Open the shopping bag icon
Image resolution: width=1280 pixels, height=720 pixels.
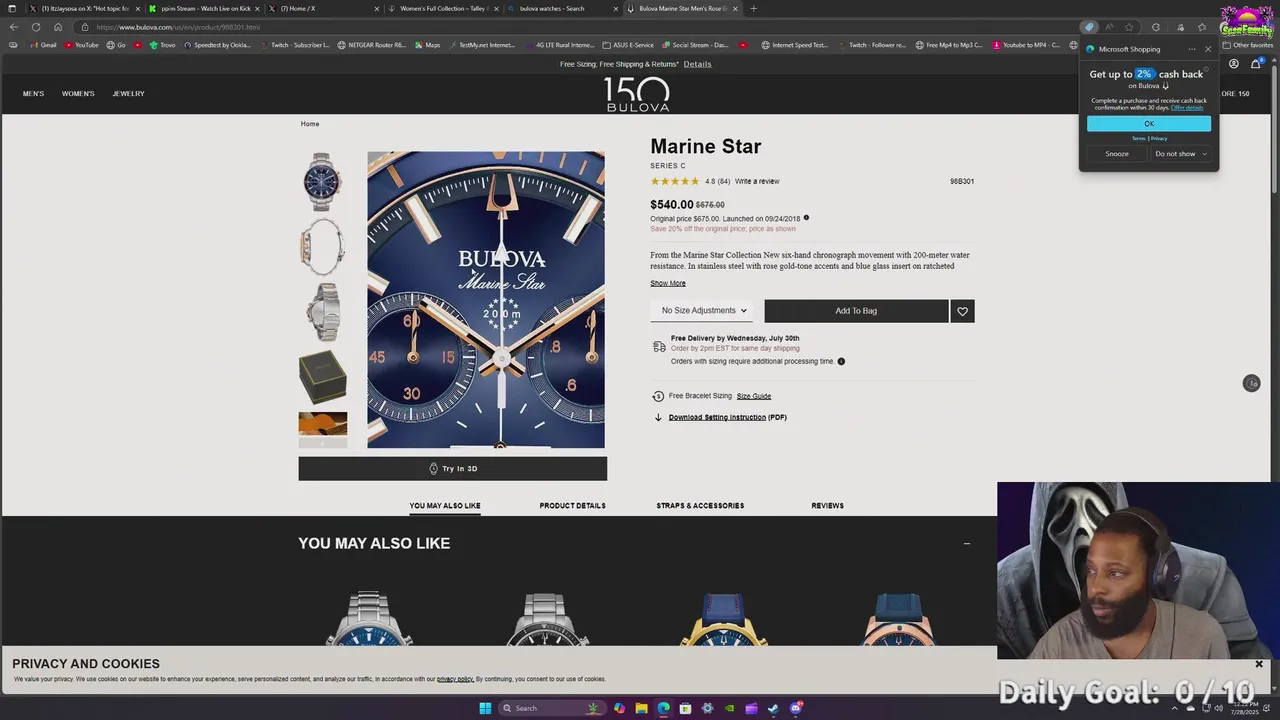click(1256, 64)
